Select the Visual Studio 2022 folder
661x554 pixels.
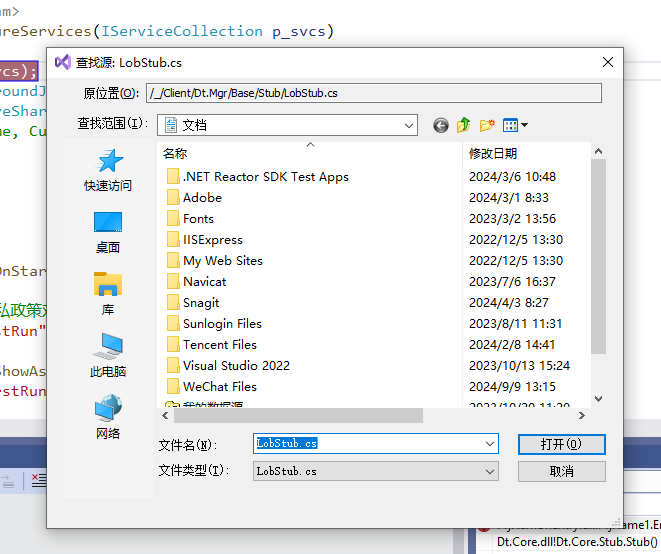(236, 365)
